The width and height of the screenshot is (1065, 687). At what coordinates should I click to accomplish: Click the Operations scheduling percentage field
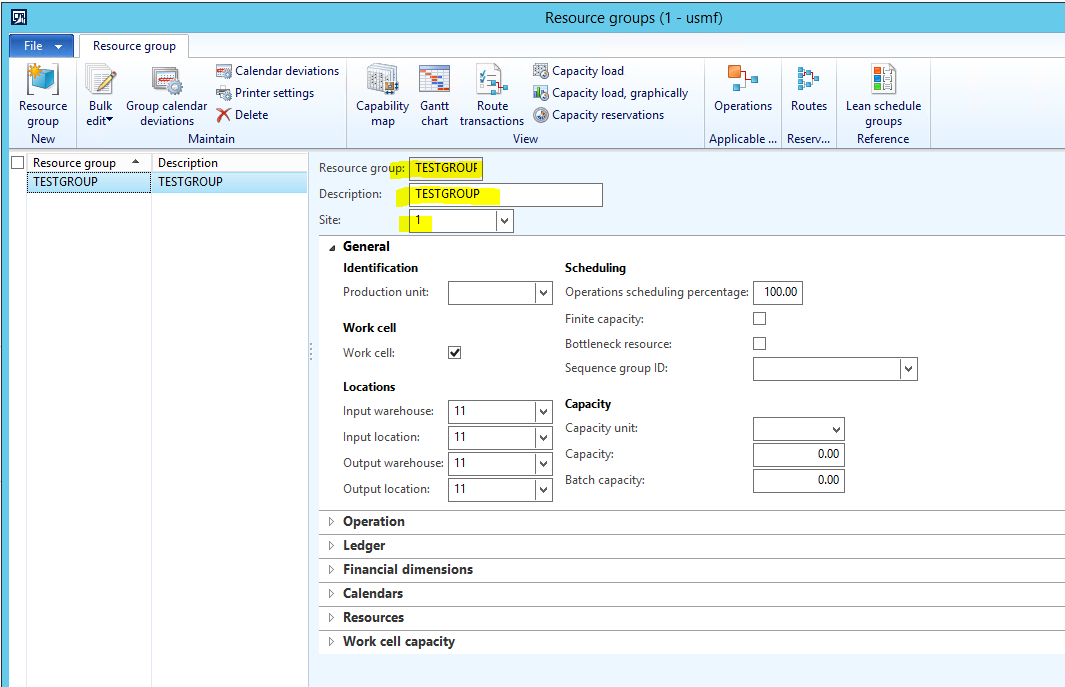click(x=777, y=293)
